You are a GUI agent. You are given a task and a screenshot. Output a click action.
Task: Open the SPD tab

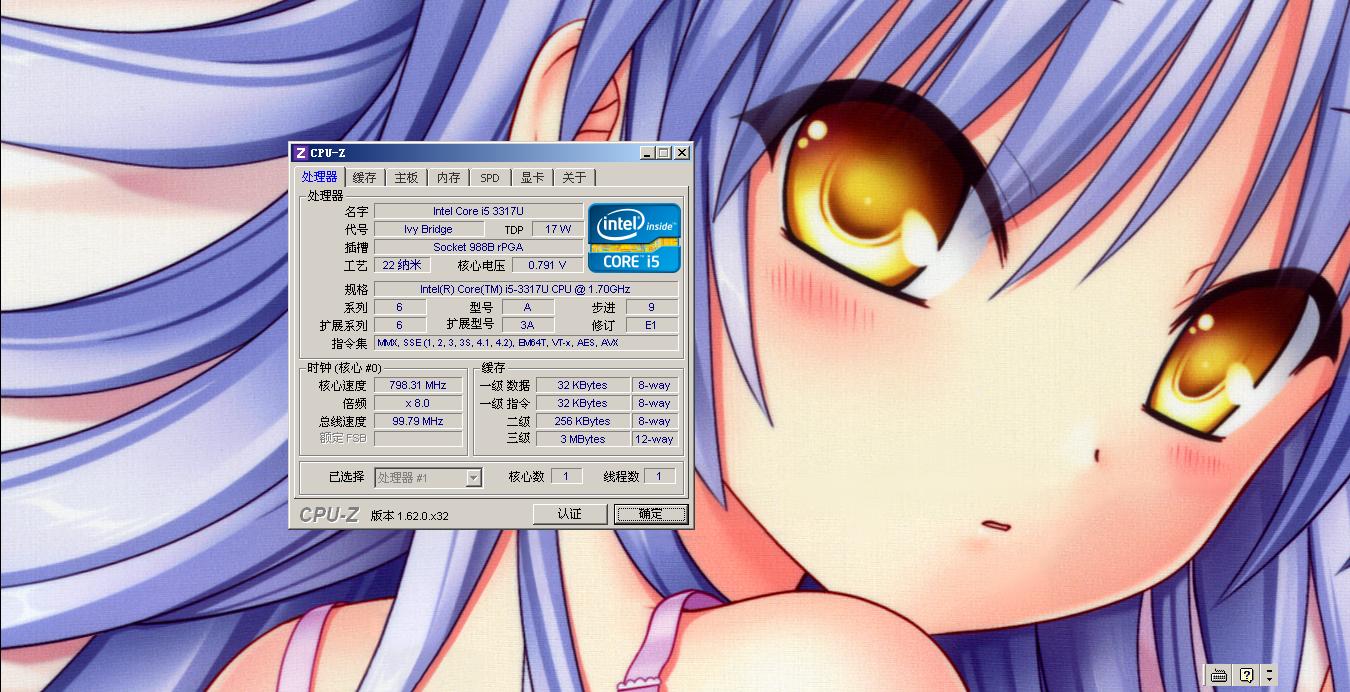pyautogui.click(x=490, y=178)
